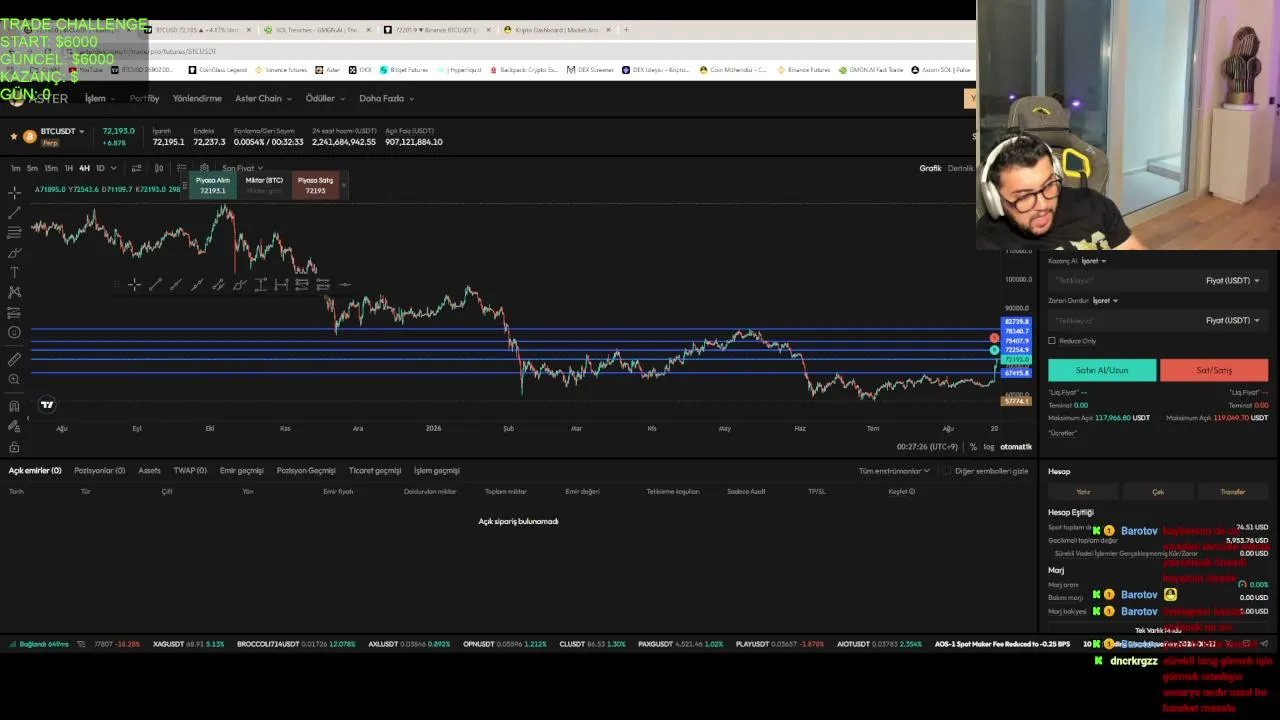The height and width of the screenshot is (720, 1280).
Task: Pick the trend line in floating drawing toolbar
Action: click(155, 285)
